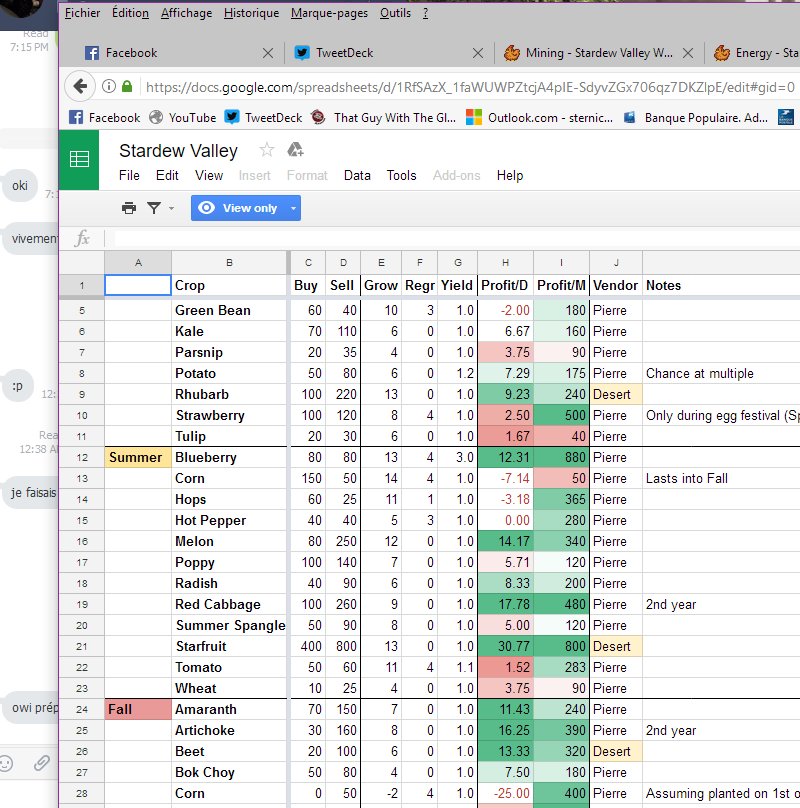Open the ? help menu in Firefox

[425, 13]
